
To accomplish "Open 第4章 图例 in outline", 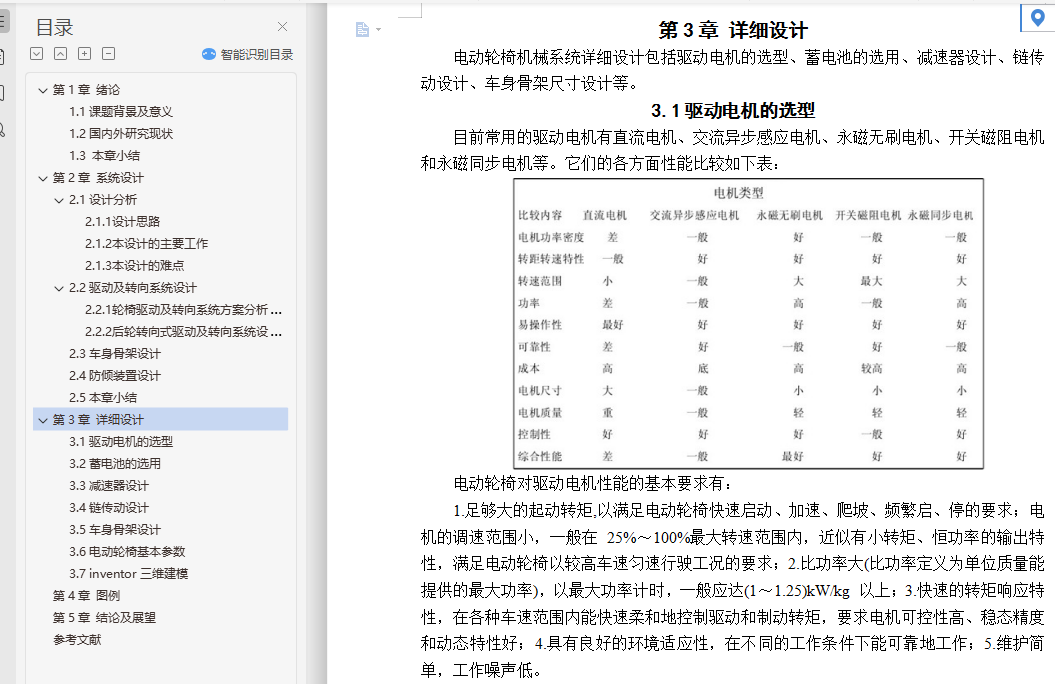I will click(x=86, y=596).
